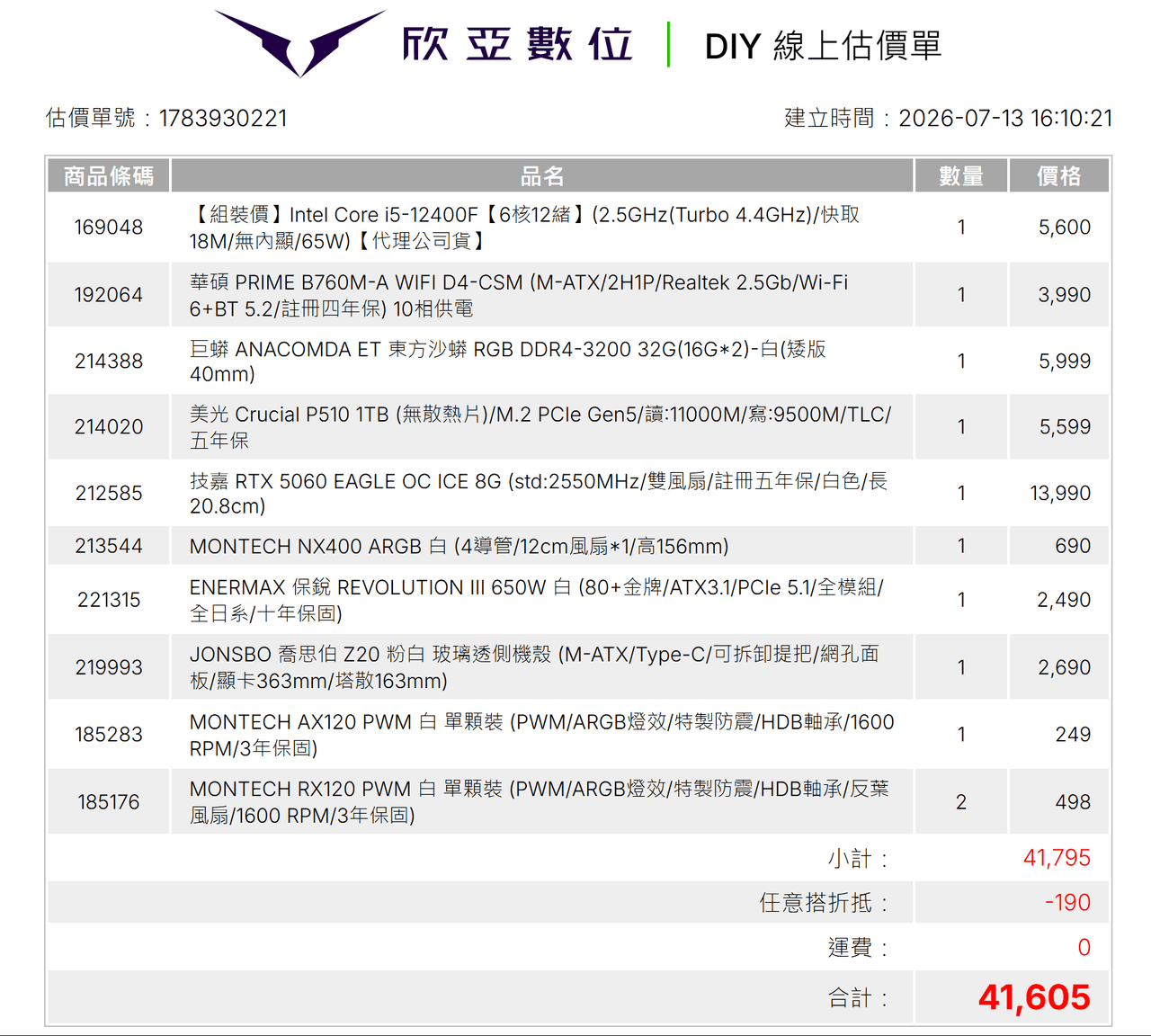Screen dimensions: 1151x1036
Task: Click the creation time 2026-07-13 16:10:21
Action: pos(1005,118)
